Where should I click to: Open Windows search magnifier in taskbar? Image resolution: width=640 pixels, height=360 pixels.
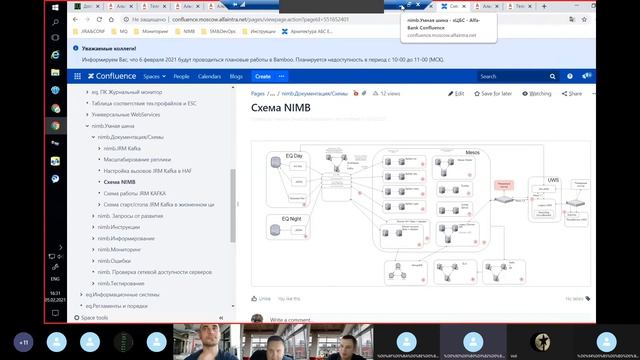(55, 22)
